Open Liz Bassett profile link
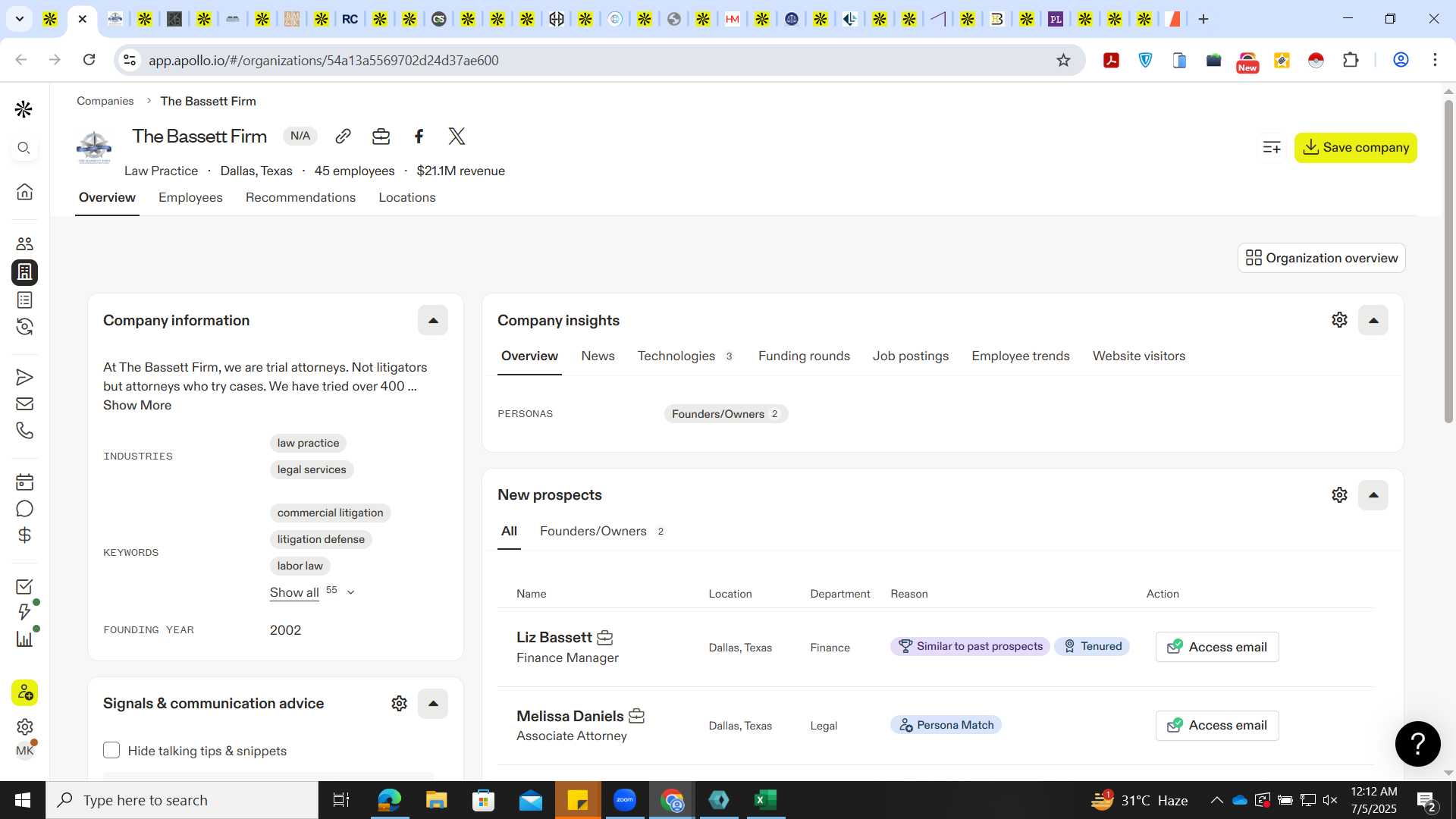 click(554, 637)
